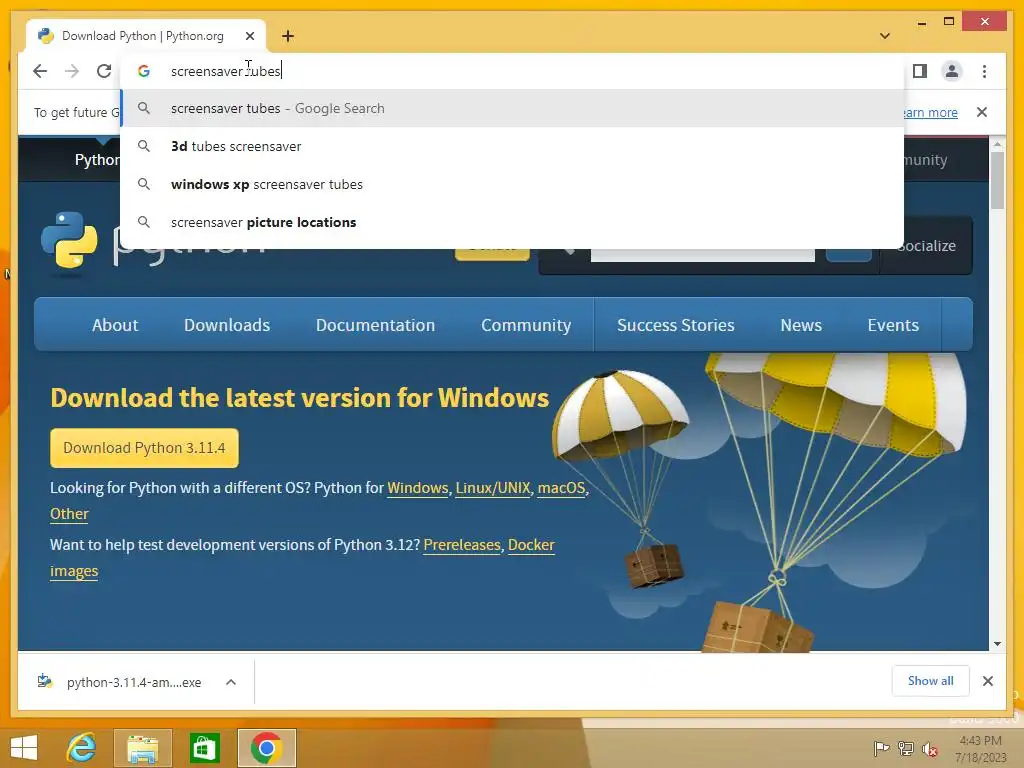This screenshot has height=768, width=1024.
Task: Dismiss the info bar with its X
Action: point(982,112)
